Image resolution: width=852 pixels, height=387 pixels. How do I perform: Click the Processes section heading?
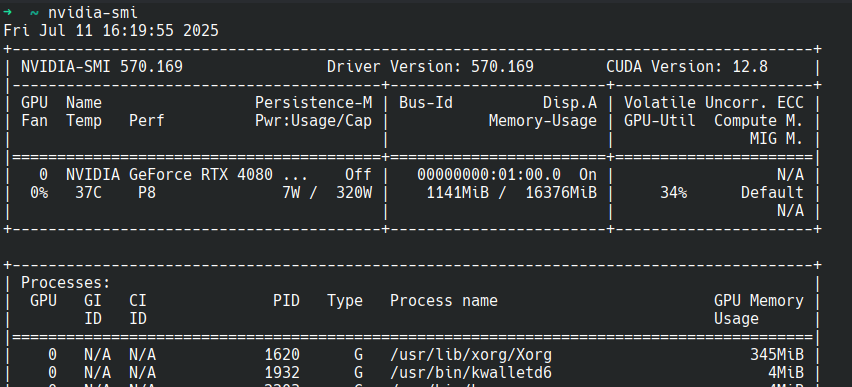tap(66, 283)
